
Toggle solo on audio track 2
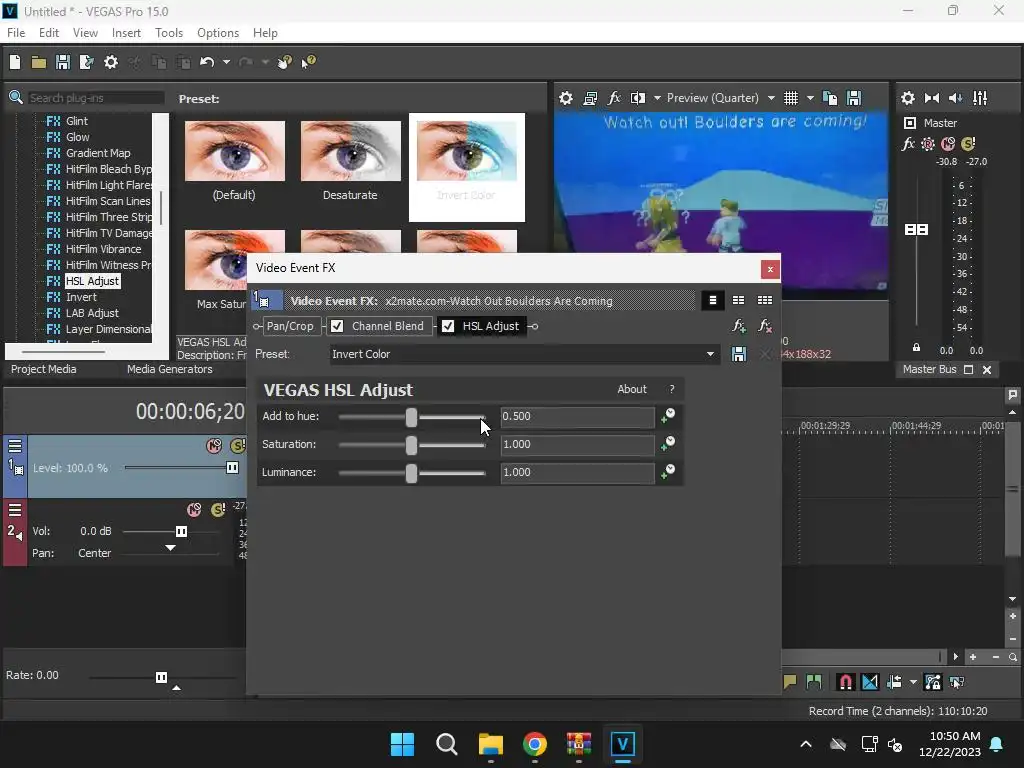click(218, 509)
